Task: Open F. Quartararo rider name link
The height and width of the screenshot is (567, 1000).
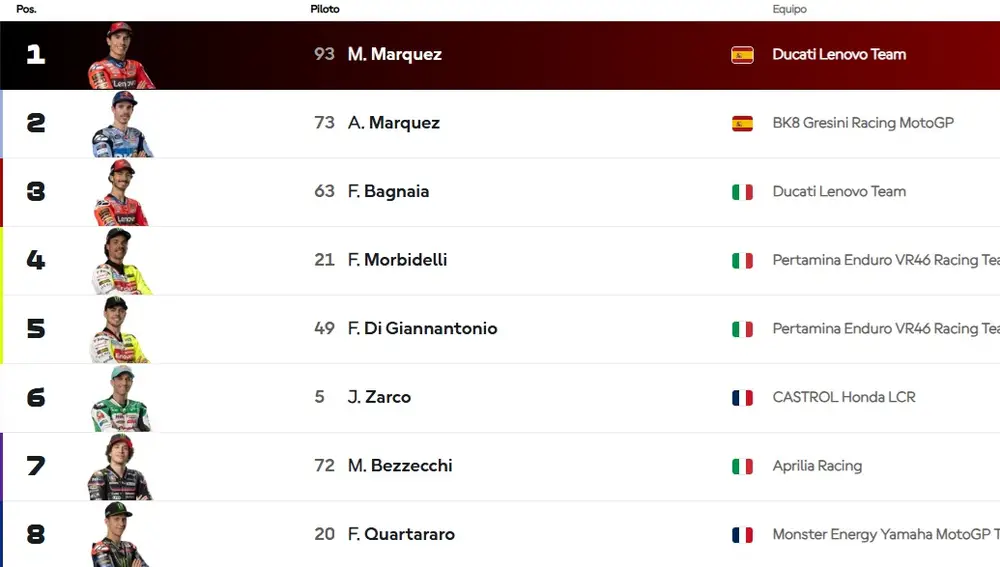Action: pos(401,534)
